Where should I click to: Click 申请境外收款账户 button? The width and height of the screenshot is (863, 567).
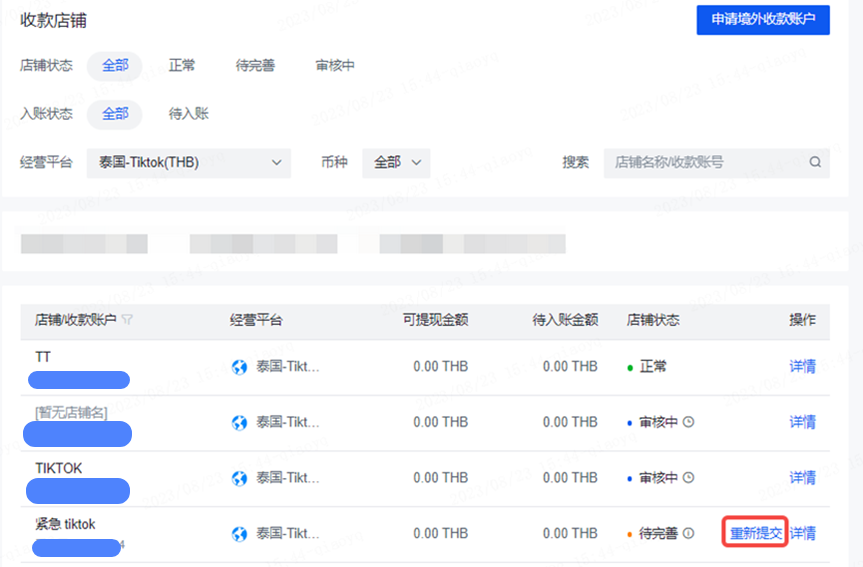click(x=762, y=20)
